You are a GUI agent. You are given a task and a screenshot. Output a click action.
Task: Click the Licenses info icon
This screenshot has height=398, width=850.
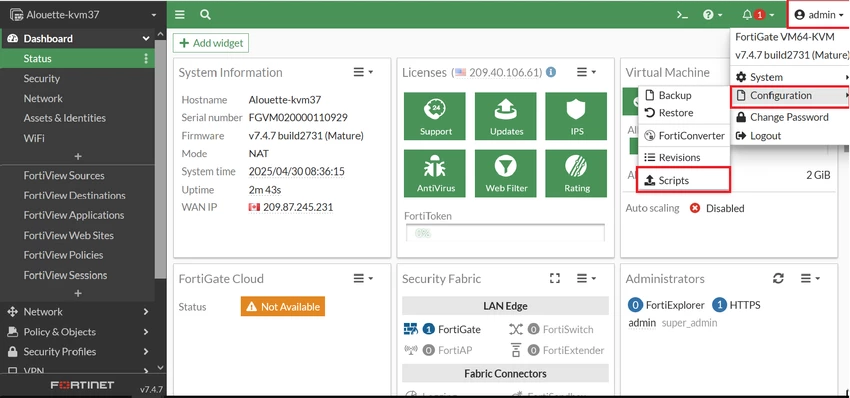click(x=551, y=72)
